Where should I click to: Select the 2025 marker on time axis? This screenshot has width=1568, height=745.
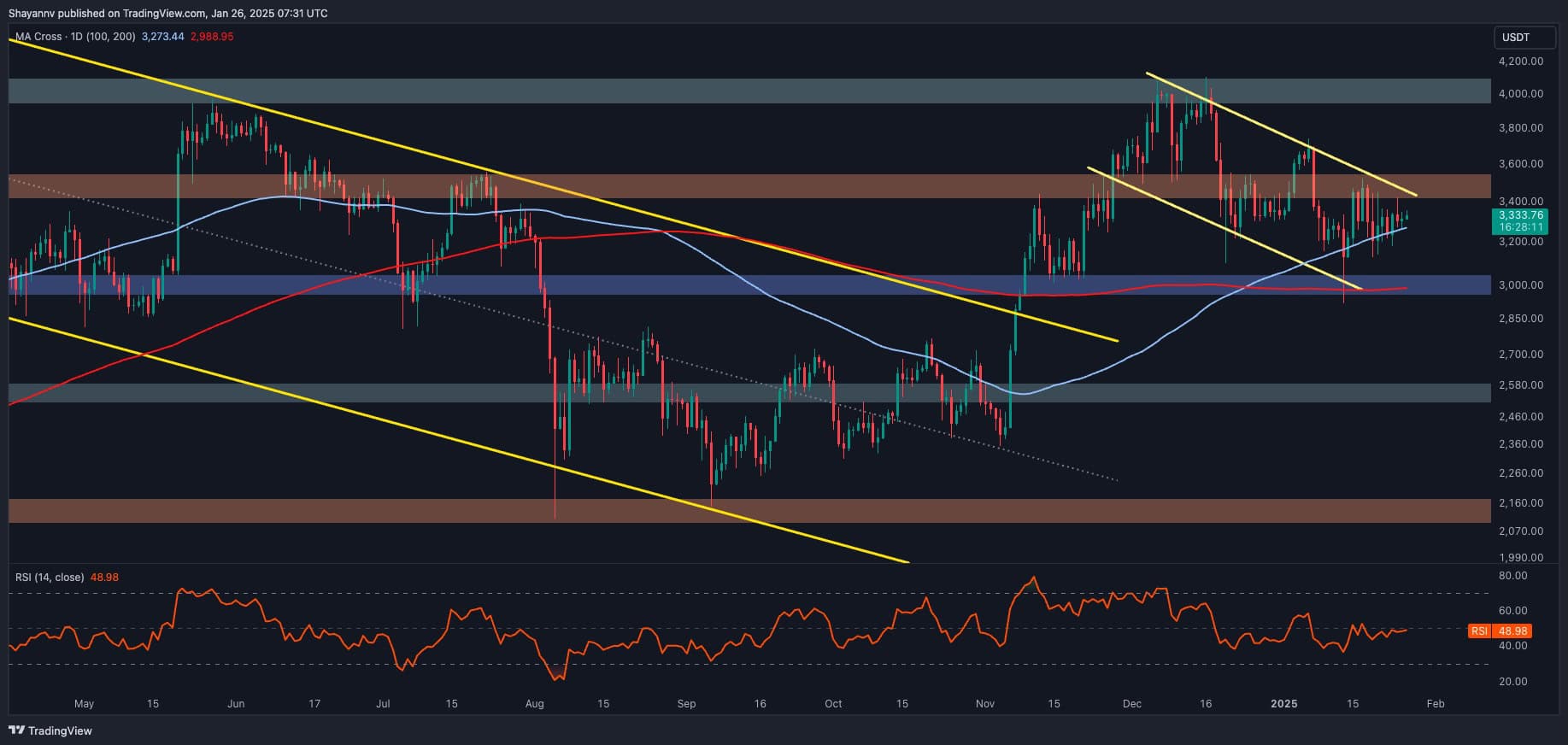[1283, 704]
